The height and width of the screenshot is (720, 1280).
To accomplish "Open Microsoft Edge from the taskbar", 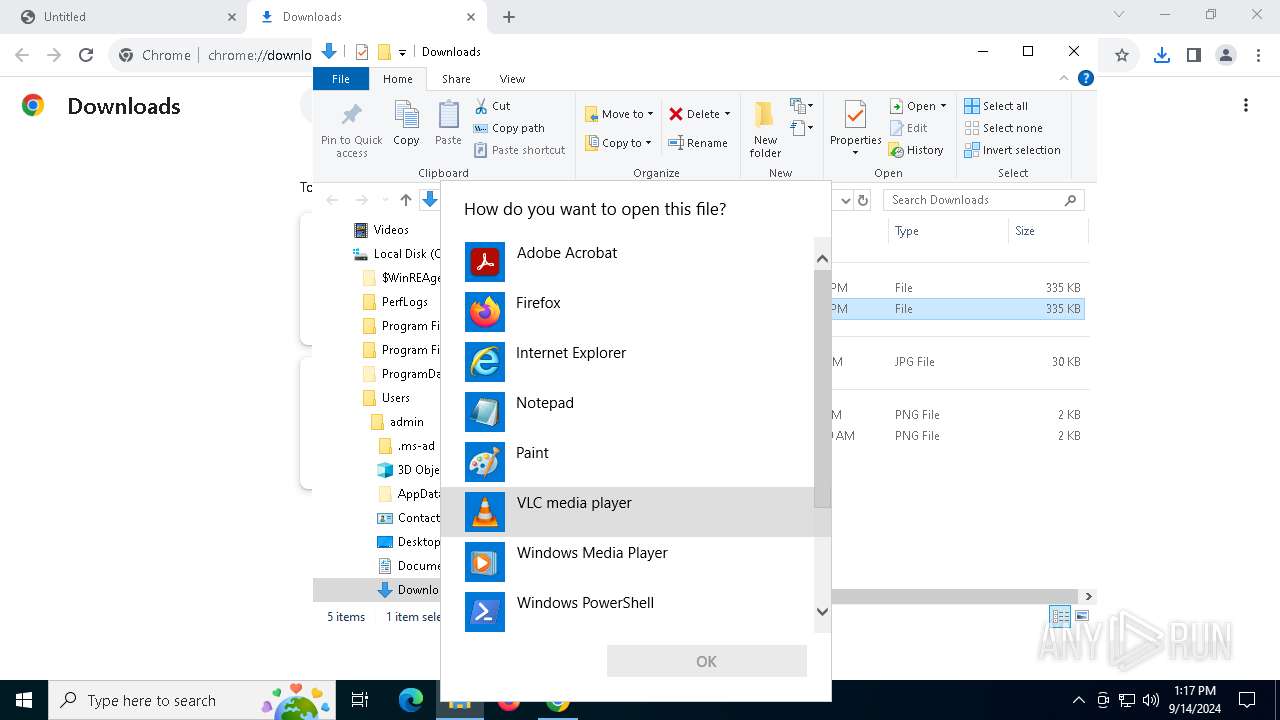I will coord(411,701).
